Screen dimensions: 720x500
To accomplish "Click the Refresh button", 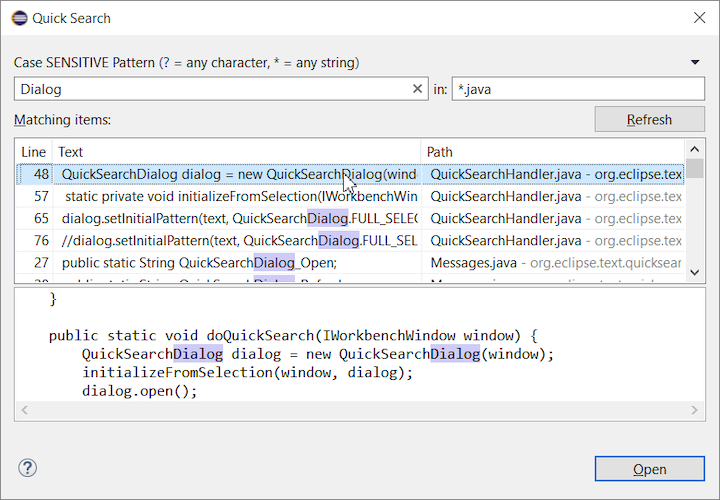I will click(x=649, y=120).
